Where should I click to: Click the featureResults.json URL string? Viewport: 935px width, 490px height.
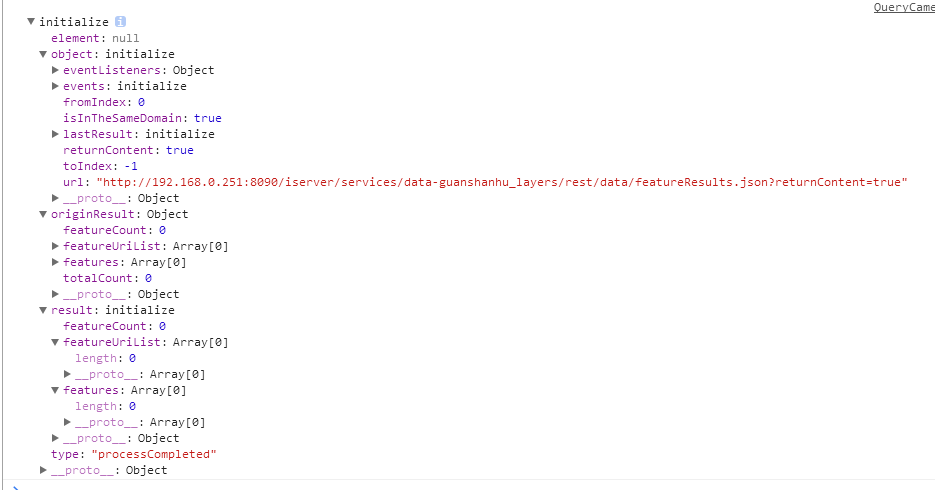click(x=501, y=182)
